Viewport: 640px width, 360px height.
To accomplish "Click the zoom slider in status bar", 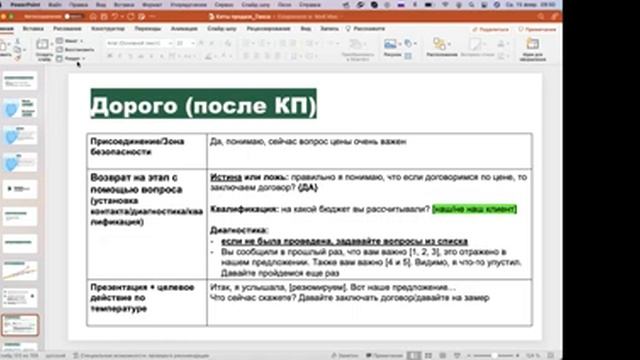I will point(493,356).
